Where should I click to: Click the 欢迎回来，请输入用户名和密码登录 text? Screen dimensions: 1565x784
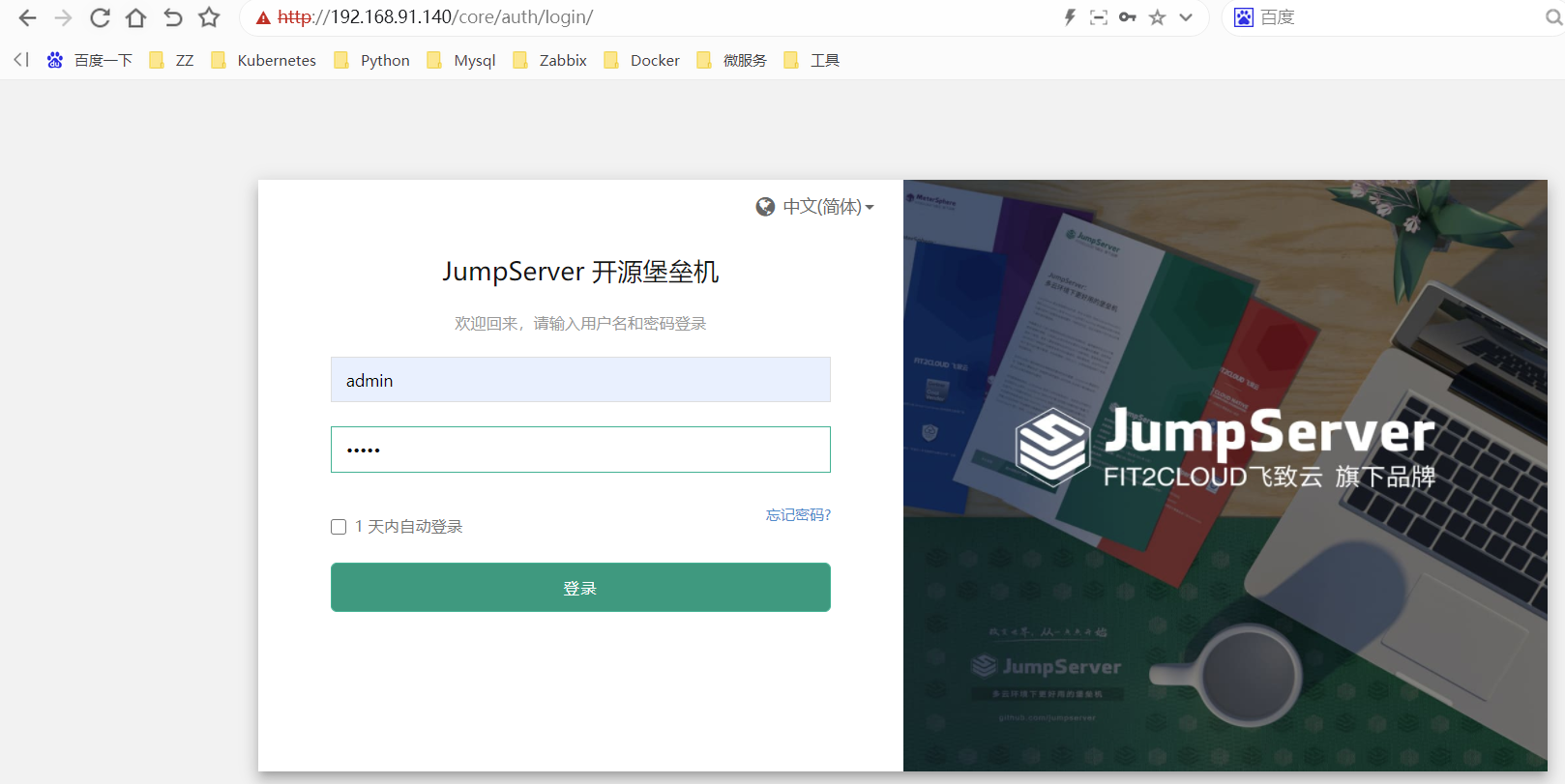[x=580, y=324]
